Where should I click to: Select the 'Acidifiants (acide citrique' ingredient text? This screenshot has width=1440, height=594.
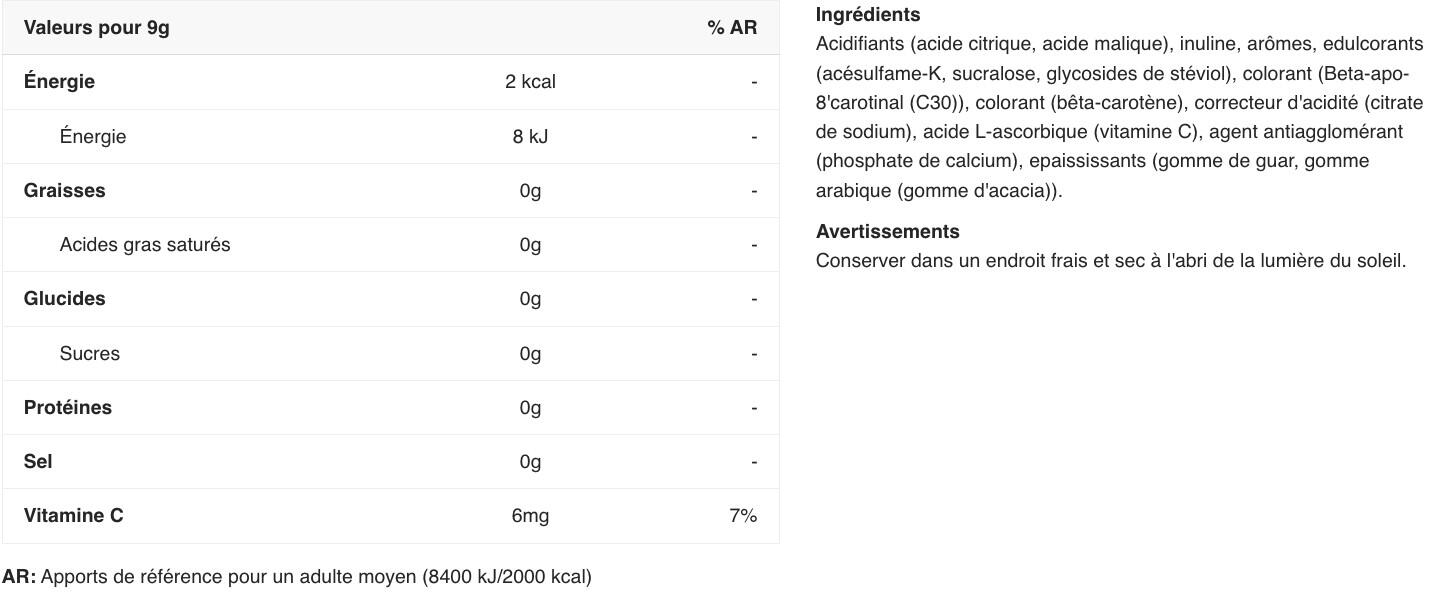[926, 44]
